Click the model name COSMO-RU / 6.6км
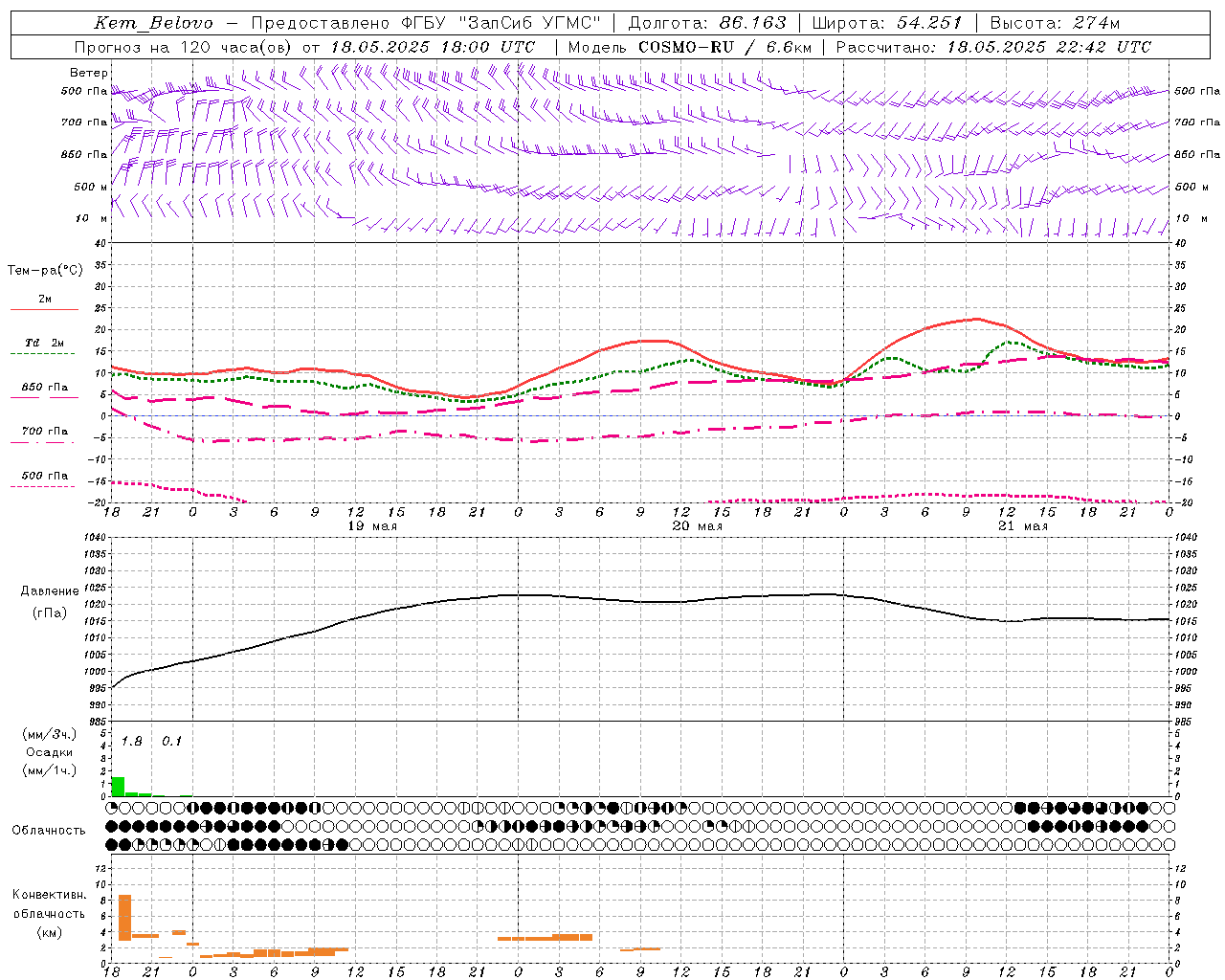 [724, 47]
